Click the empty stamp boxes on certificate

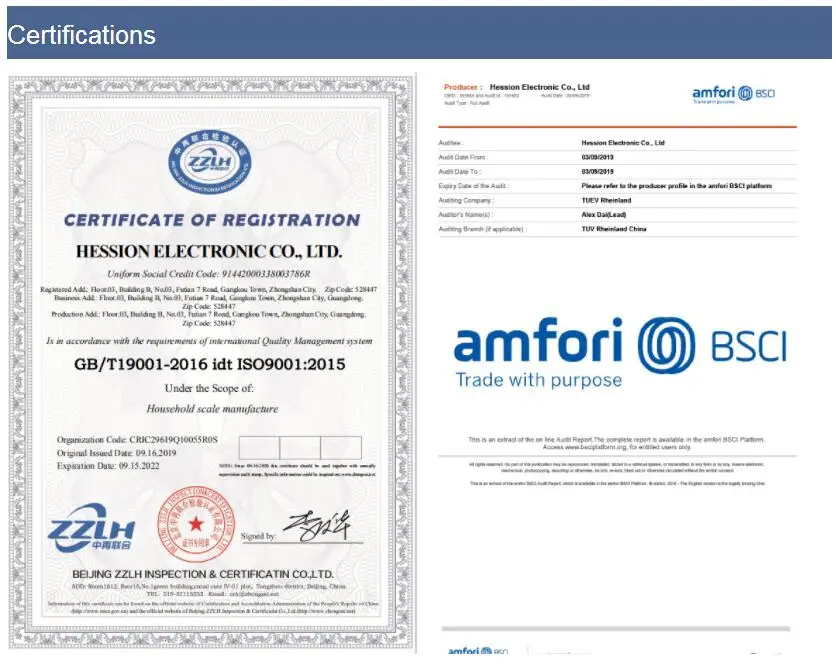click(x=300, y=447)
